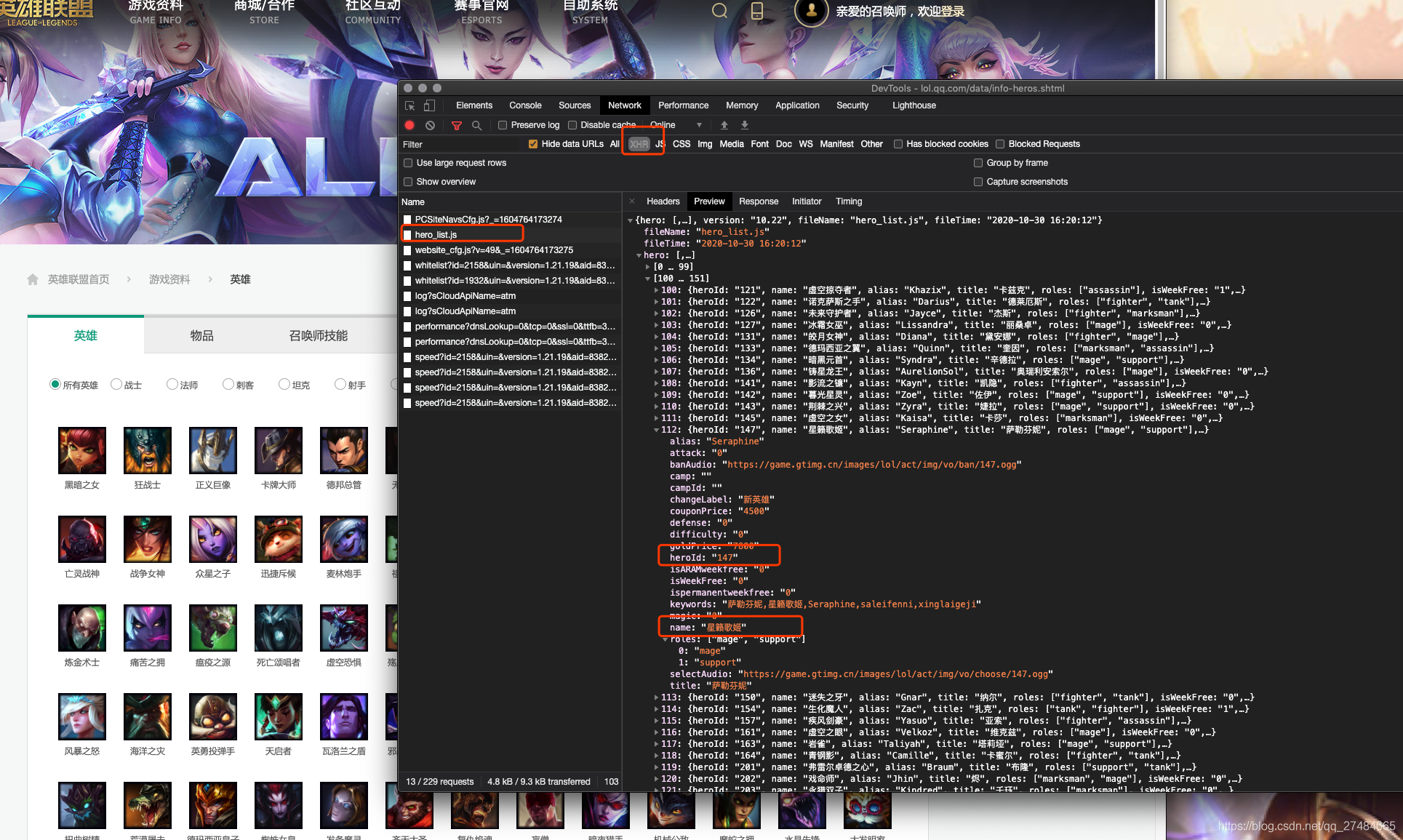The image size is (1403, 840).
Task: Open network search with the magnifier icon
Action: (477, 125)
